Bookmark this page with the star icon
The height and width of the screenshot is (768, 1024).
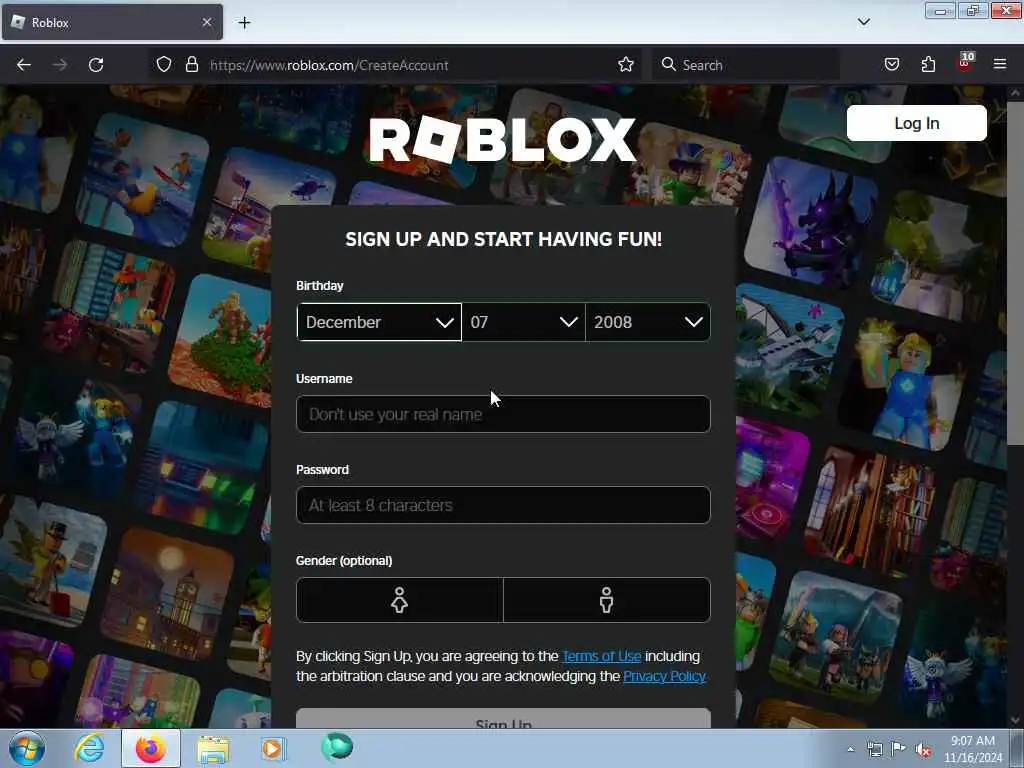pos(626,65)
